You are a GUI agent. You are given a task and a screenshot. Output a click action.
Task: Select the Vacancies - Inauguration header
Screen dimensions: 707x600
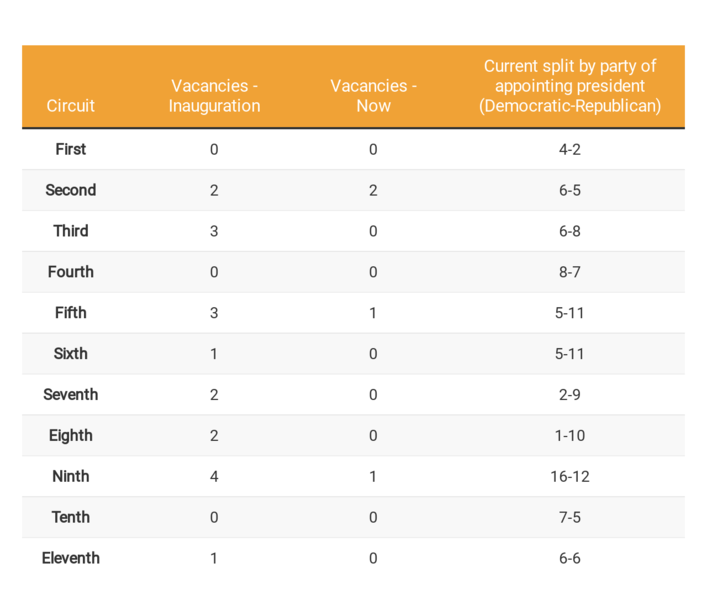(214, 96)
